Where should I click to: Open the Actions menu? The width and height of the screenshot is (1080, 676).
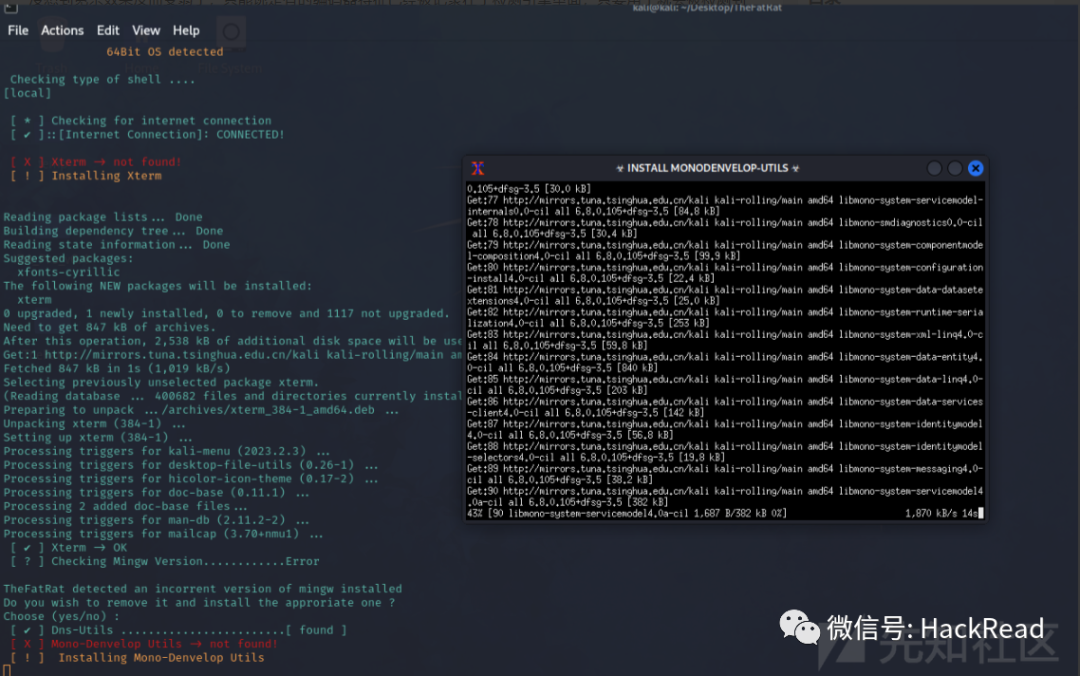pyautogui.click(x=62, y=30)
